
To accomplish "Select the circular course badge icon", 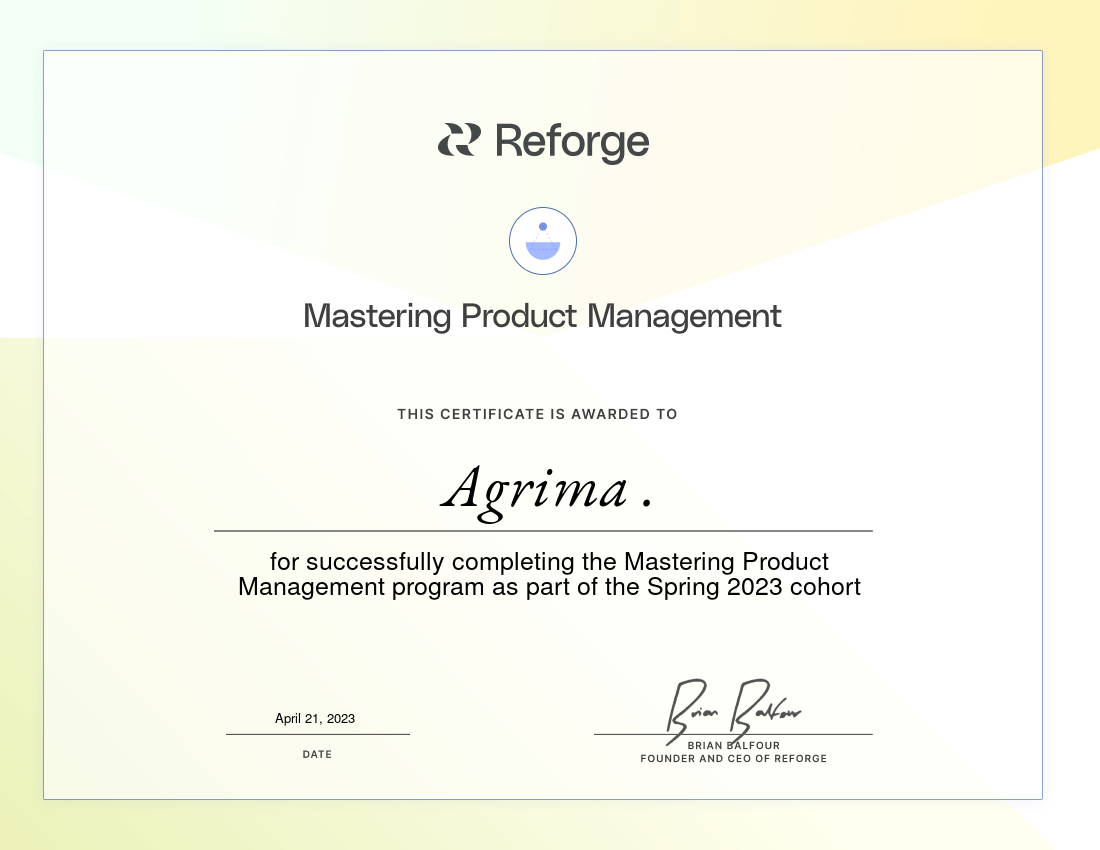I will point(543,241).
